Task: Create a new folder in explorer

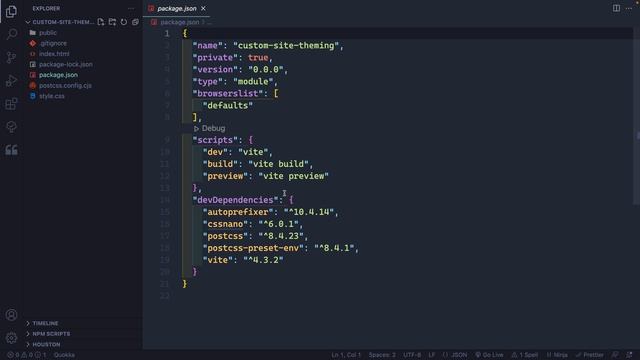Action: click(112, 22)
